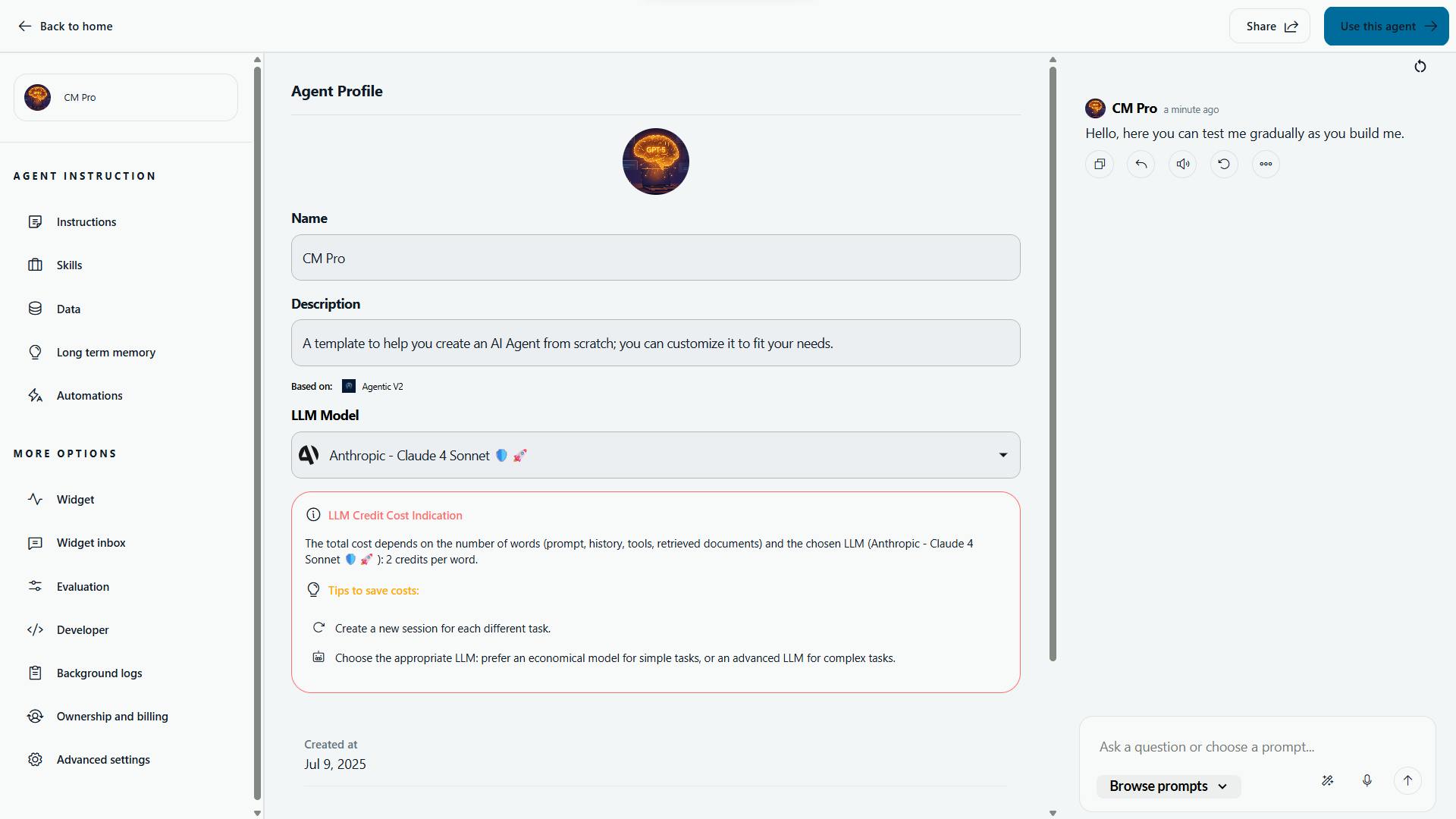The image size is (1456, 819).
Task: Go to Long term memory section
Action: click(105, 353)
